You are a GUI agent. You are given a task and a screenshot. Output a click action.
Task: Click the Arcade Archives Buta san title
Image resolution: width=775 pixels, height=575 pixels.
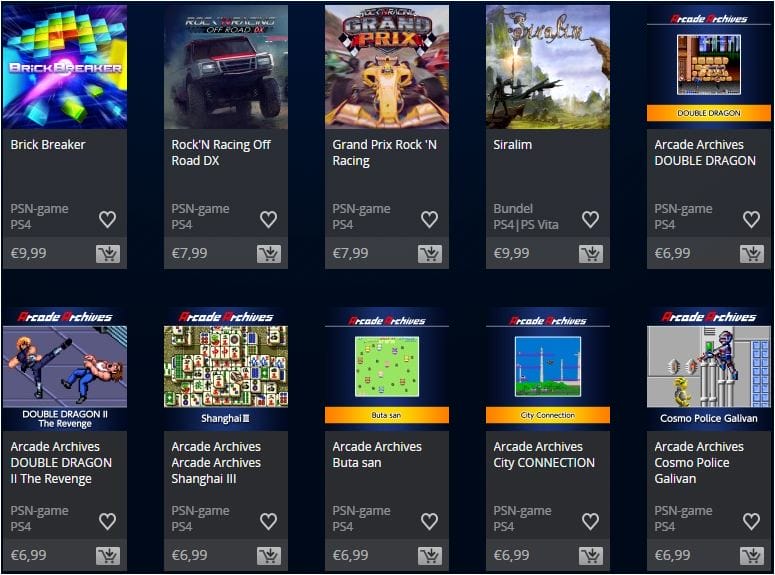377,455
